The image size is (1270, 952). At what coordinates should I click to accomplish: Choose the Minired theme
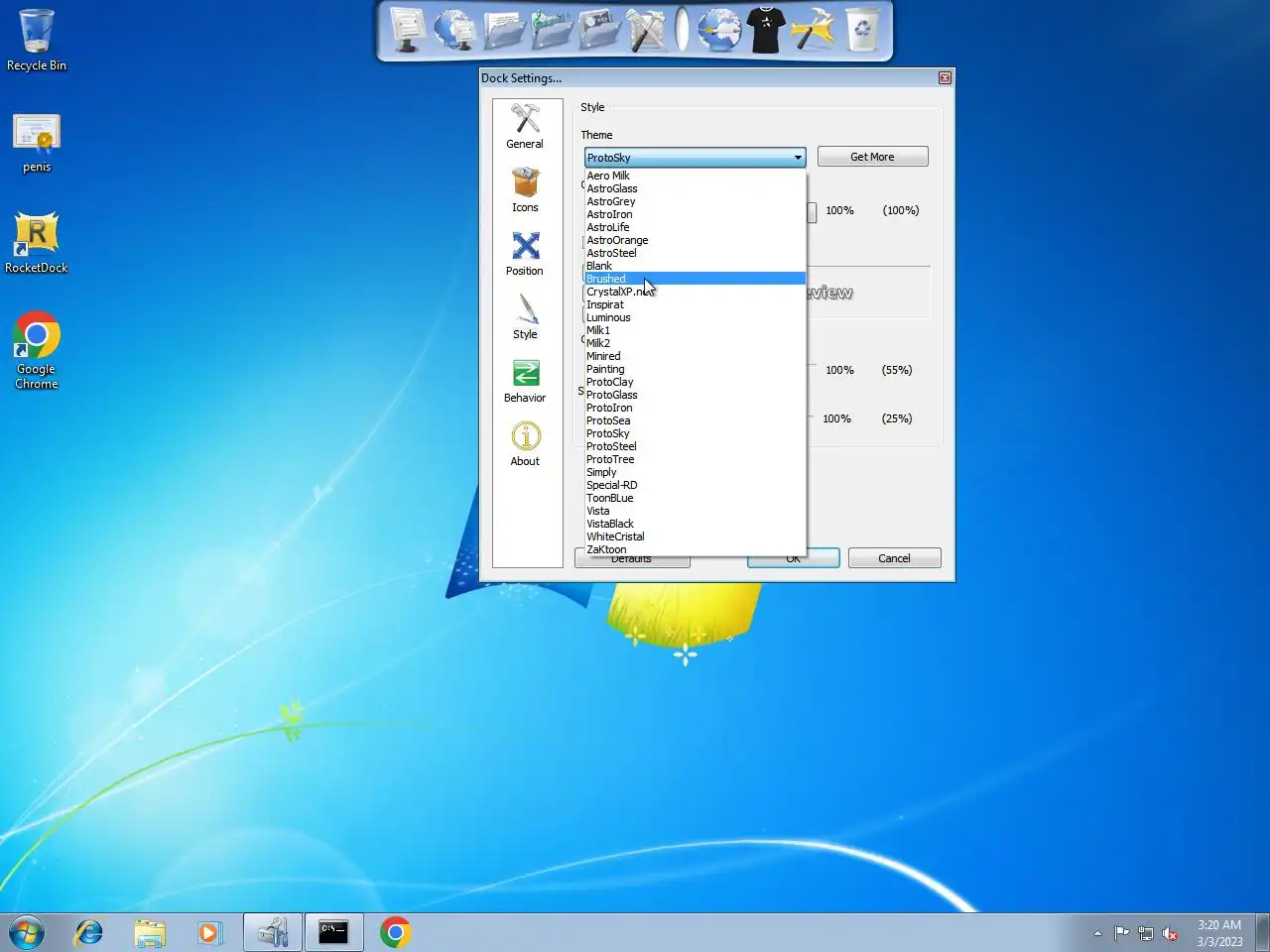[695, 356]
